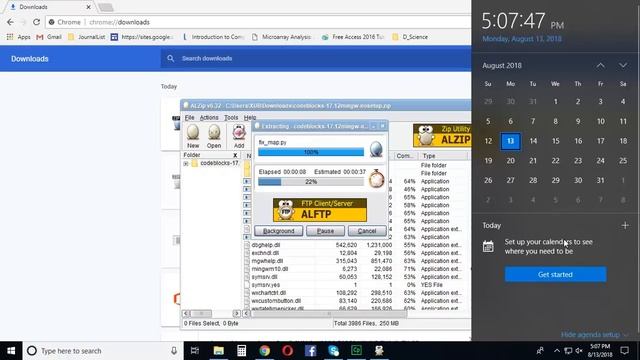Open Opera from the taskbar
This screenshot has width=640, height=360.
pyautogui.click(x=287, y=351)
